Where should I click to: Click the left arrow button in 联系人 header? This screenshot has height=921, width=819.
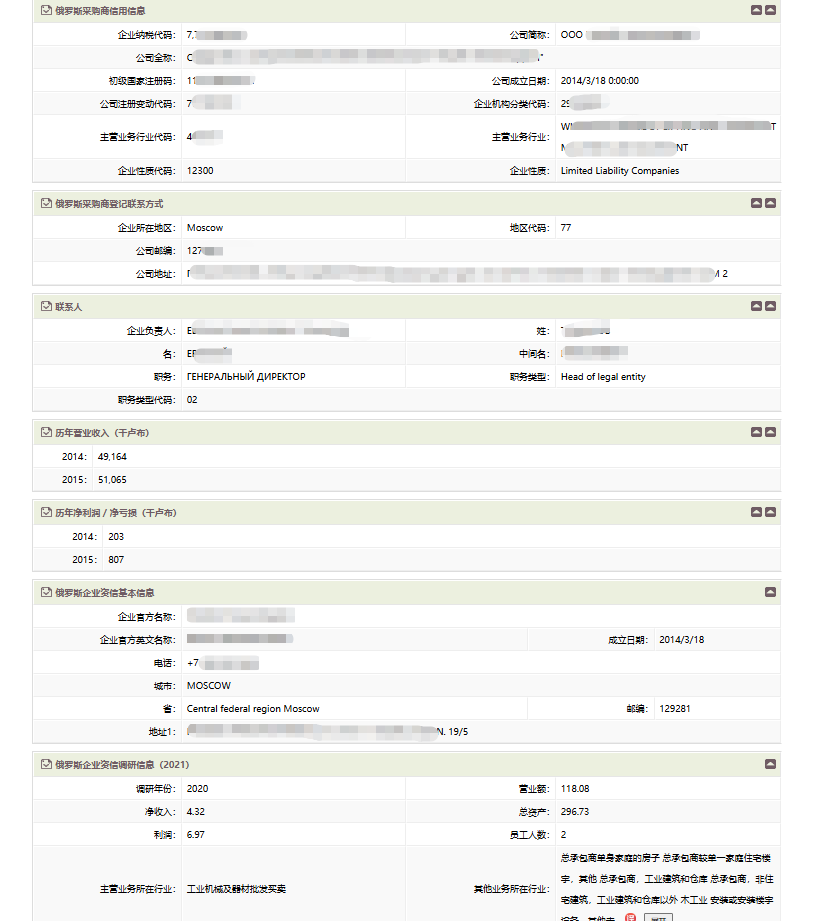757,306
